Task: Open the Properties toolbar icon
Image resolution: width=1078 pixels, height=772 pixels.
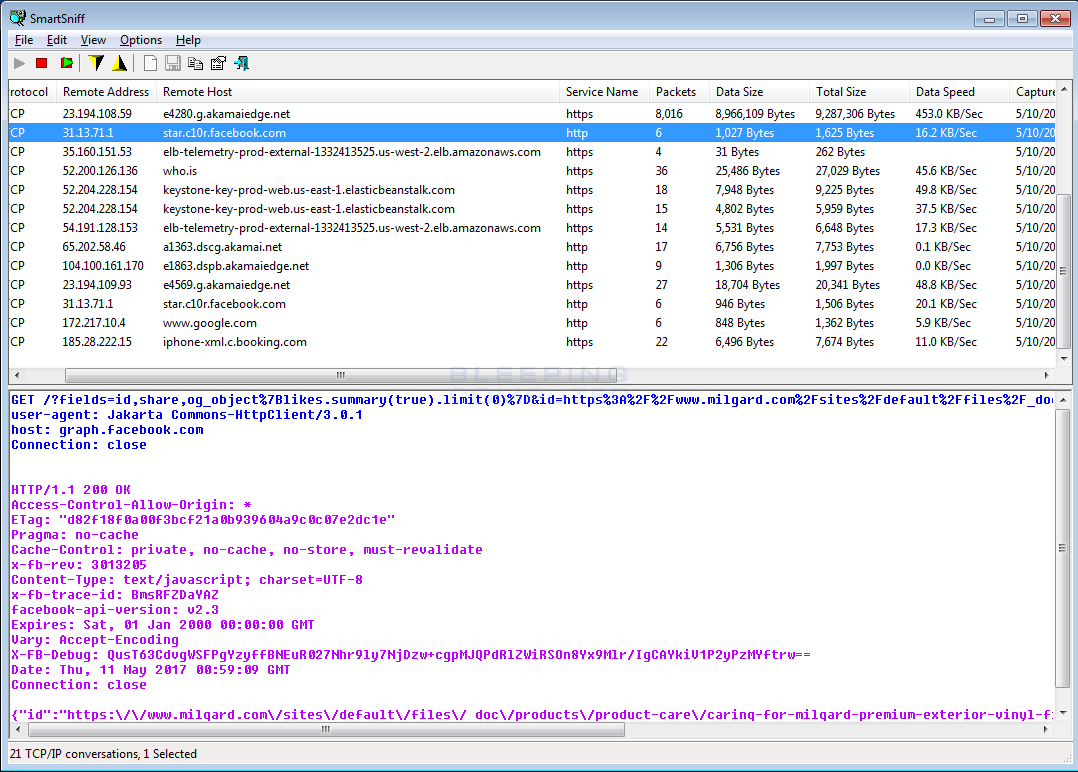Action: [x=218, y=63]
